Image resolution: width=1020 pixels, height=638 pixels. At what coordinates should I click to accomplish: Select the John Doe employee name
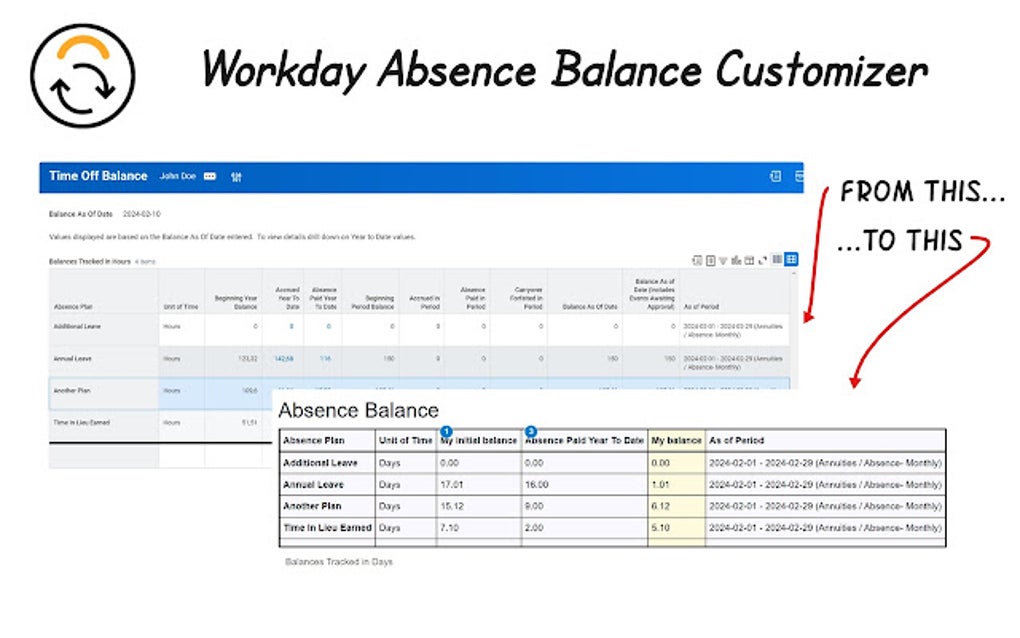(178, 175)
